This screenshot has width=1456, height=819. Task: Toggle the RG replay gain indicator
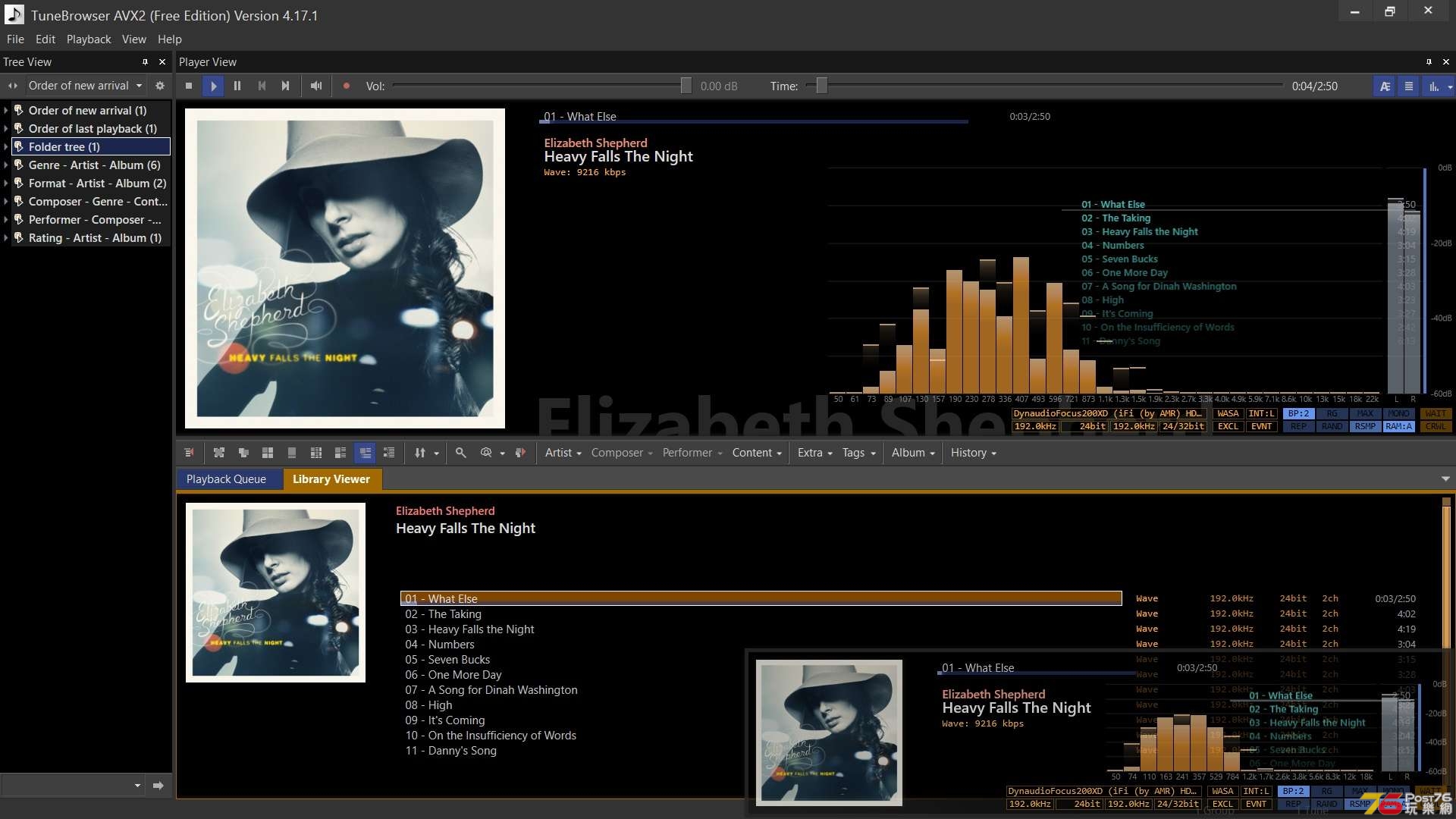point(1332,413)
